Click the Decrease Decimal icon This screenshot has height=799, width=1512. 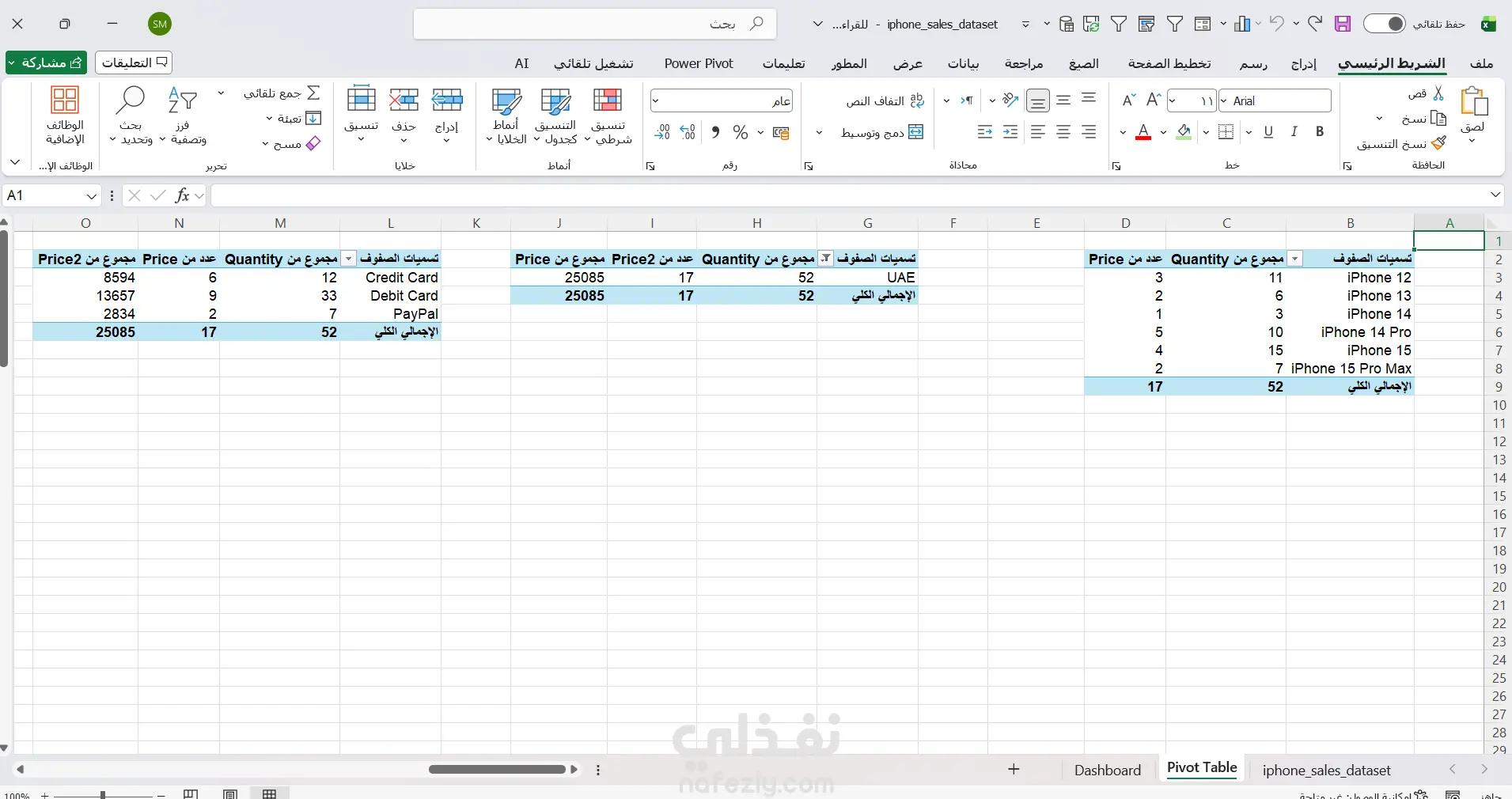[662, 132]
